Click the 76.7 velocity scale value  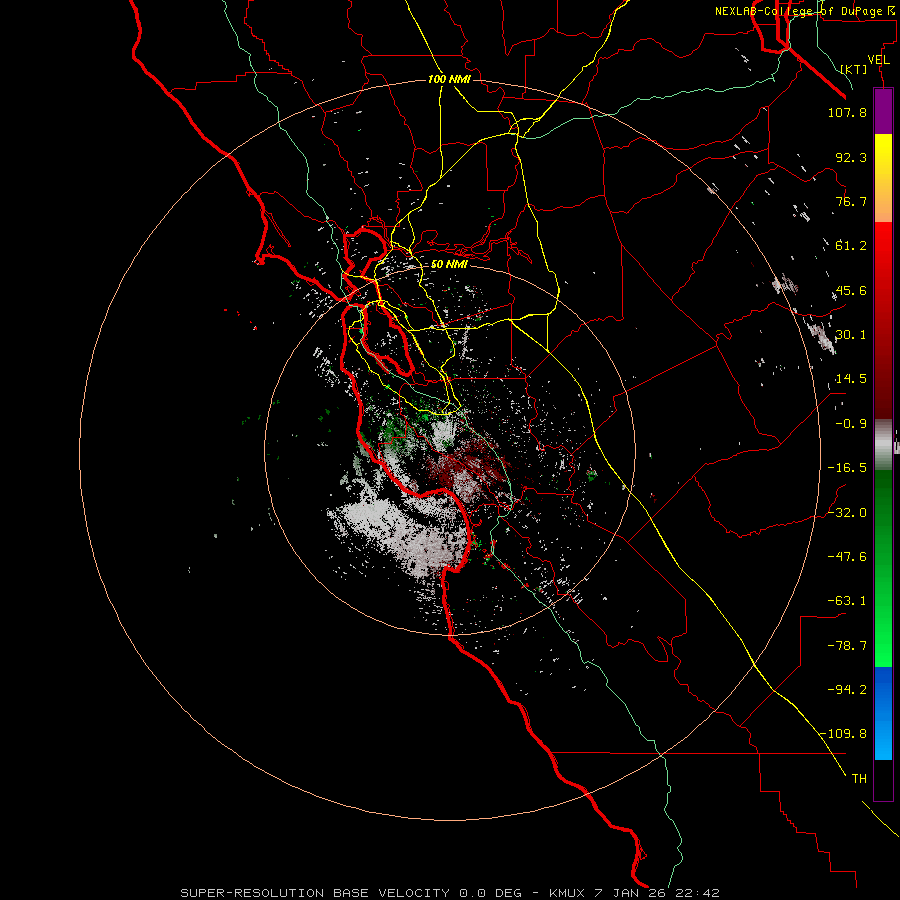(851, 201)
